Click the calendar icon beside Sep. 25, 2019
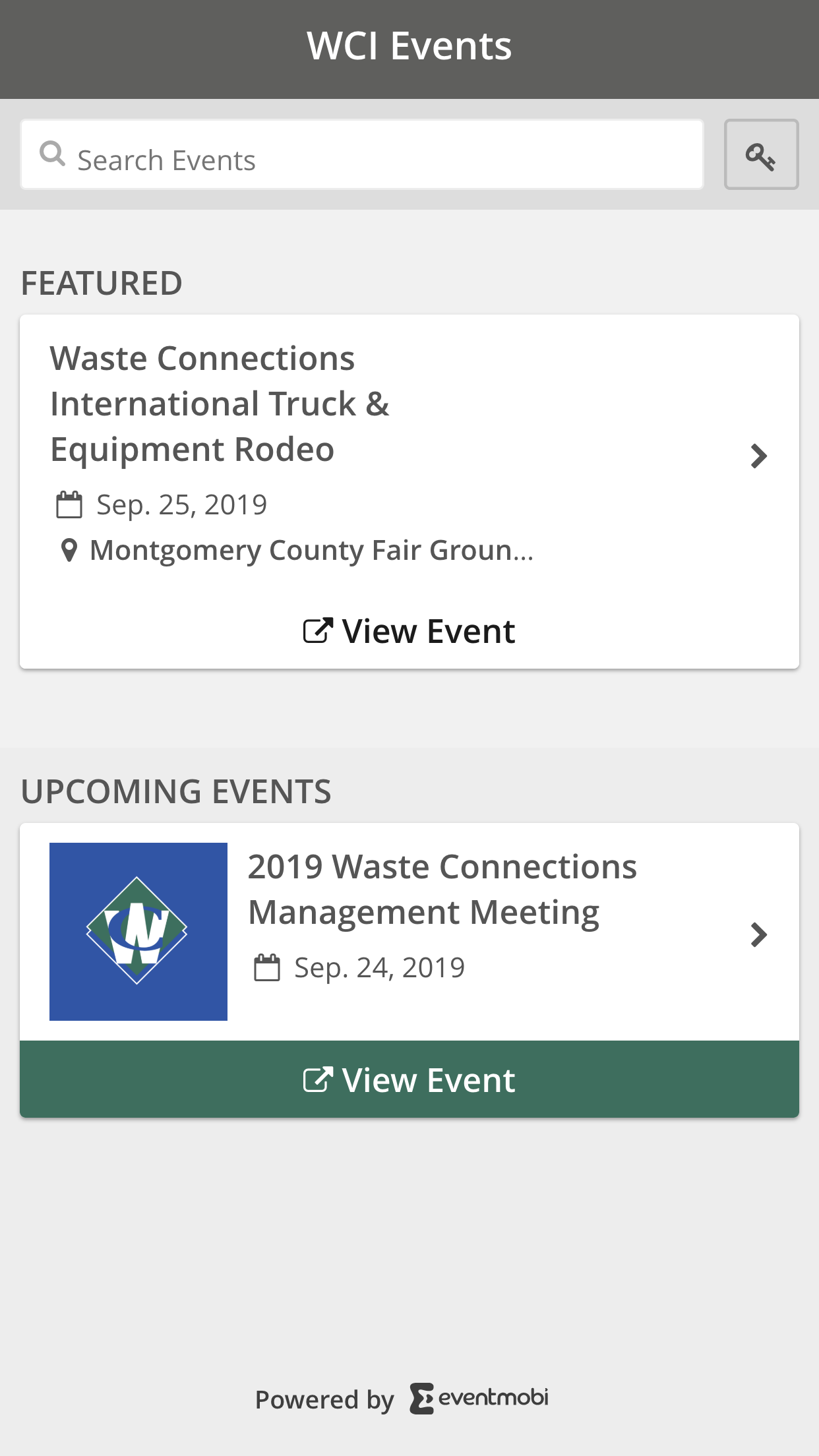This screenshot has height=1456, width=819. click(69, 505)
